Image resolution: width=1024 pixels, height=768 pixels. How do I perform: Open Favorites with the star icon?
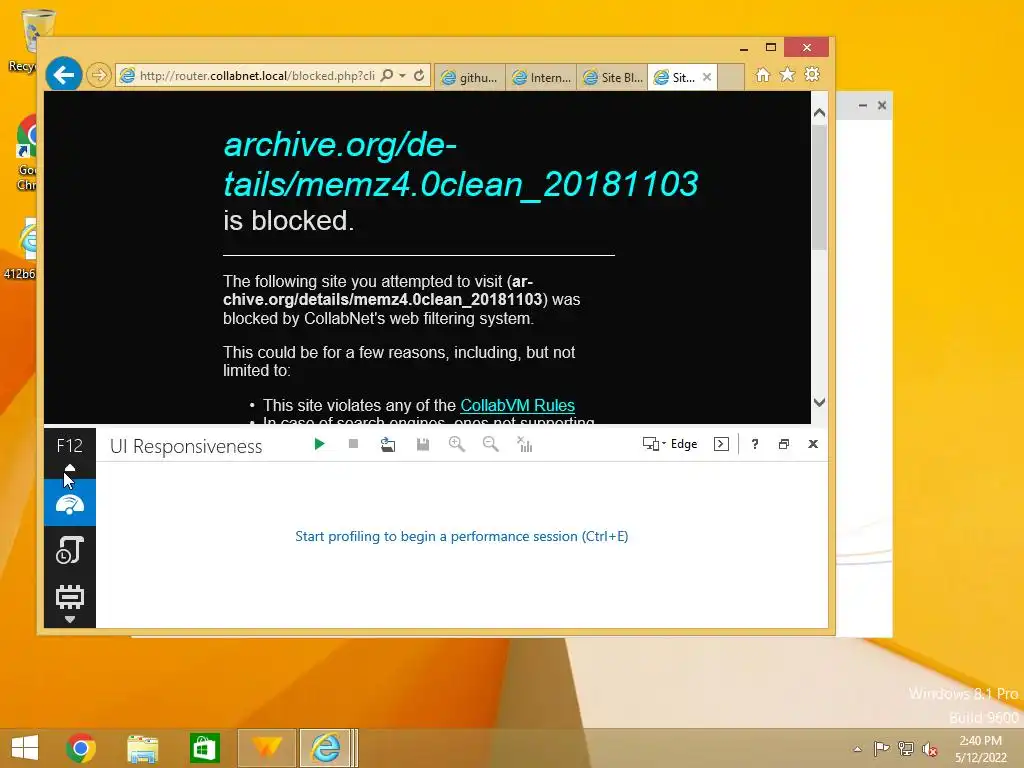[x=788, y=75]
